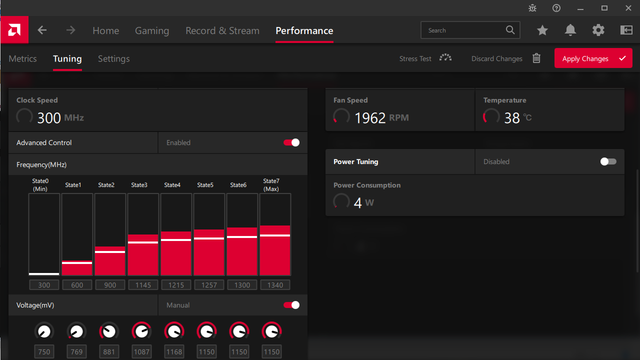The height and width of the screenshot is (360, 640).
Task: Click the 750 voltage value box
Action: click(x=44, y=351)
